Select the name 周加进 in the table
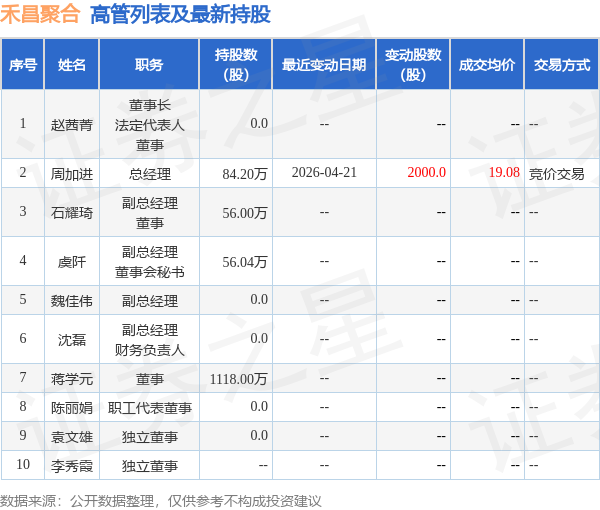600x510 pixels. pyautogui.click(x=72, y=173)
